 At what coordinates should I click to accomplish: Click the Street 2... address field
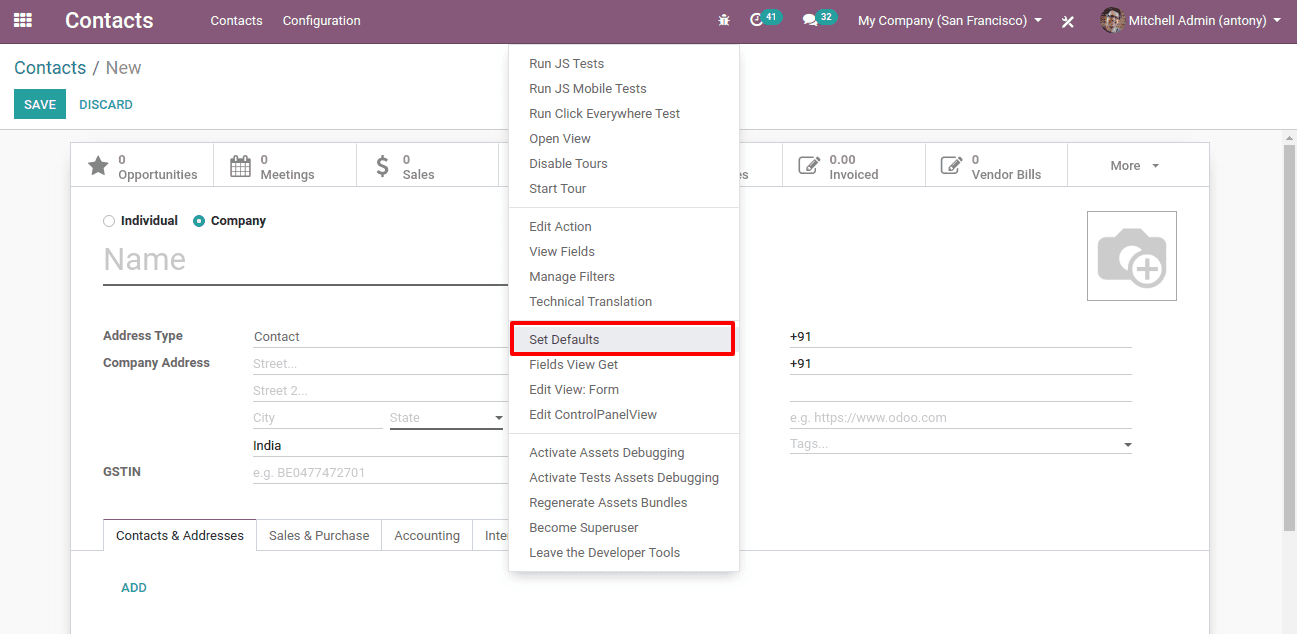[x=380, y=391]
